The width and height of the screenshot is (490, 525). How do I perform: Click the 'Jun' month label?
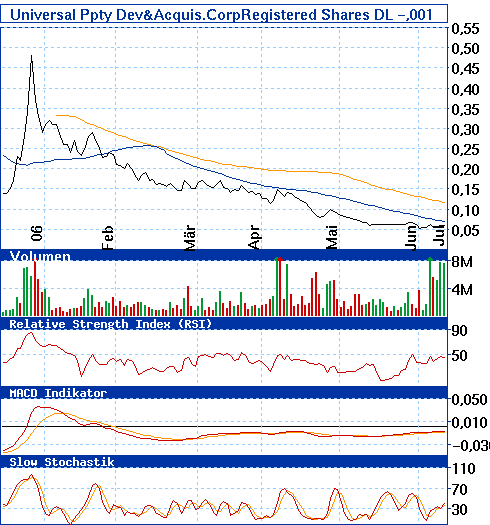click(x=411, y=238)
